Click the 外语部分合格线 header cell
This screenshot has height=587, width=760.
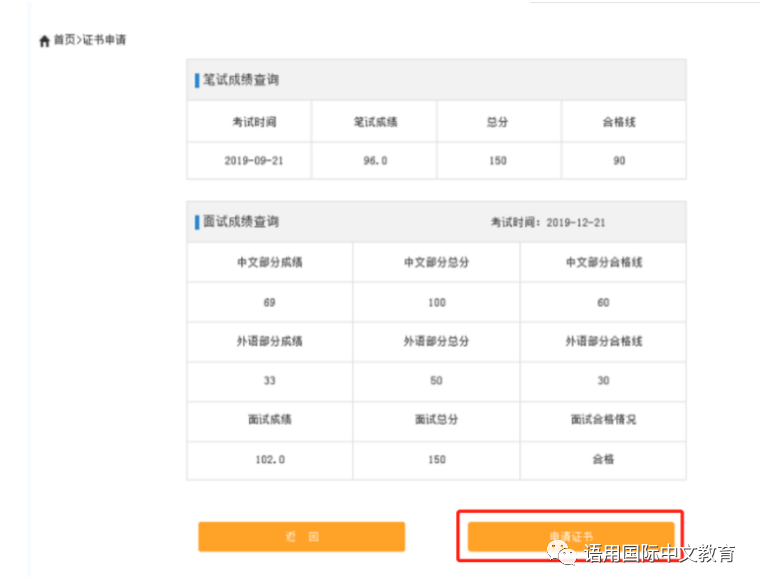(x=603, y=341)
